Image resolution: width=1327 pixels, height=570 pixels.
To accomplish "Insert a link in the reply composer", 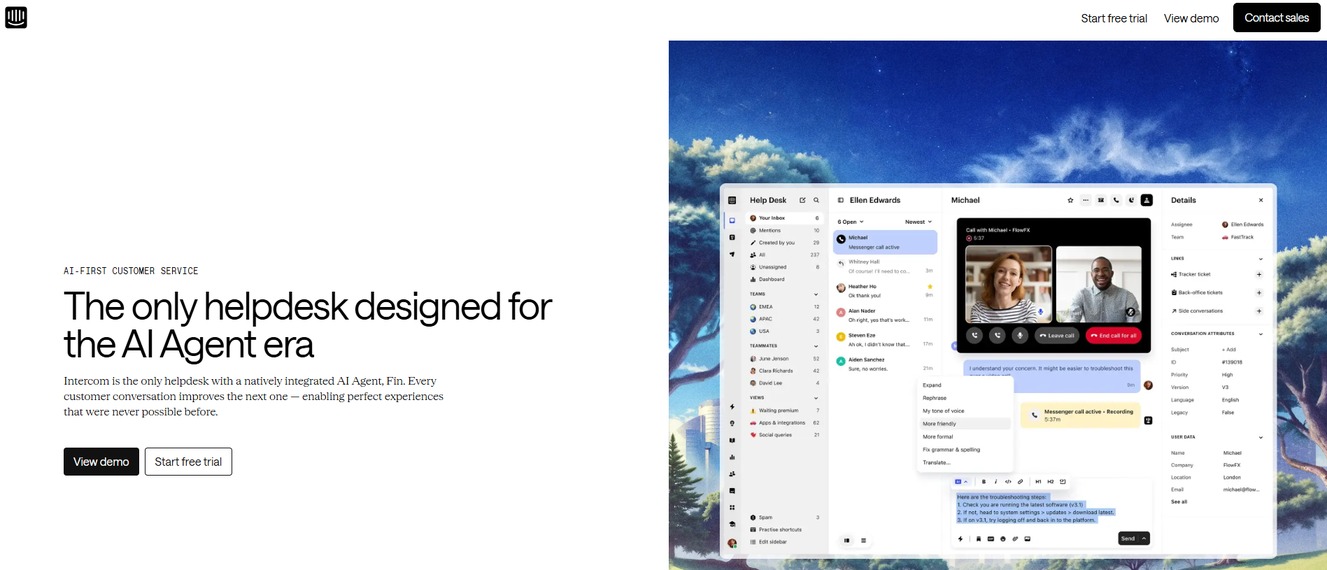I will 1020,481.
